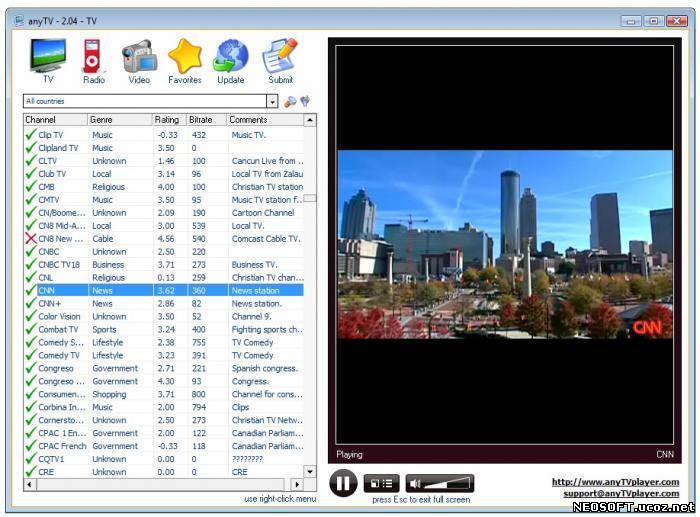Select the highlighted CNN channel row
This screenshot has width=700, height=517.
click(x=164, y=290)
